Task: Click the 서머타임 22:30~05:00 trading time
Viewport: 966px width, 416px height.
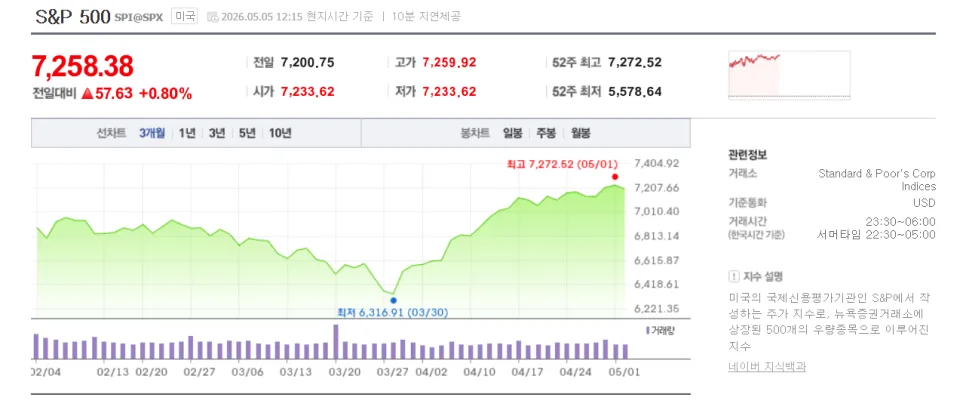Action: [876, 235]
